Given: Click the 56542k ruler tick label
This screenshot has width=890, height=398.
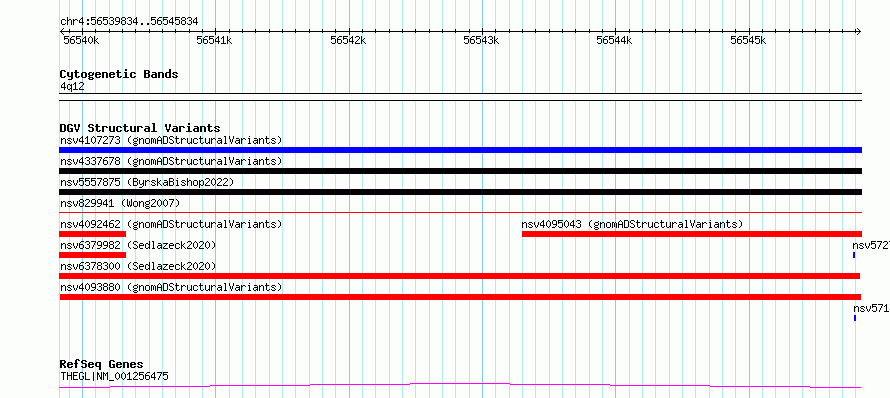Looking at the screenshot, I should click(348, 40).
